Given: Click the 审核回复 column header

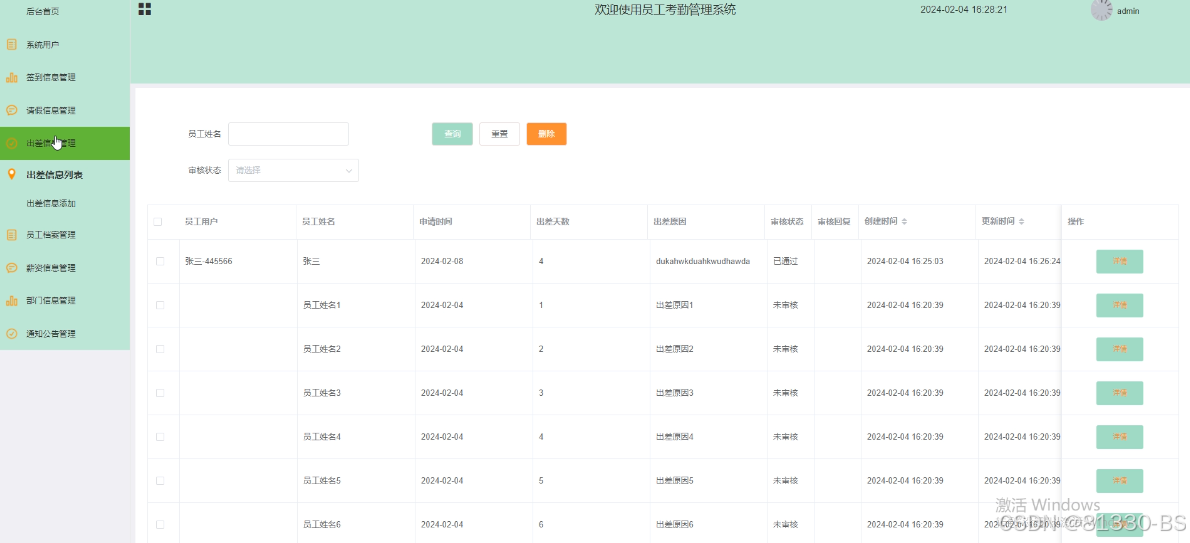Looking at the screenshot, I should coord(834,222).
